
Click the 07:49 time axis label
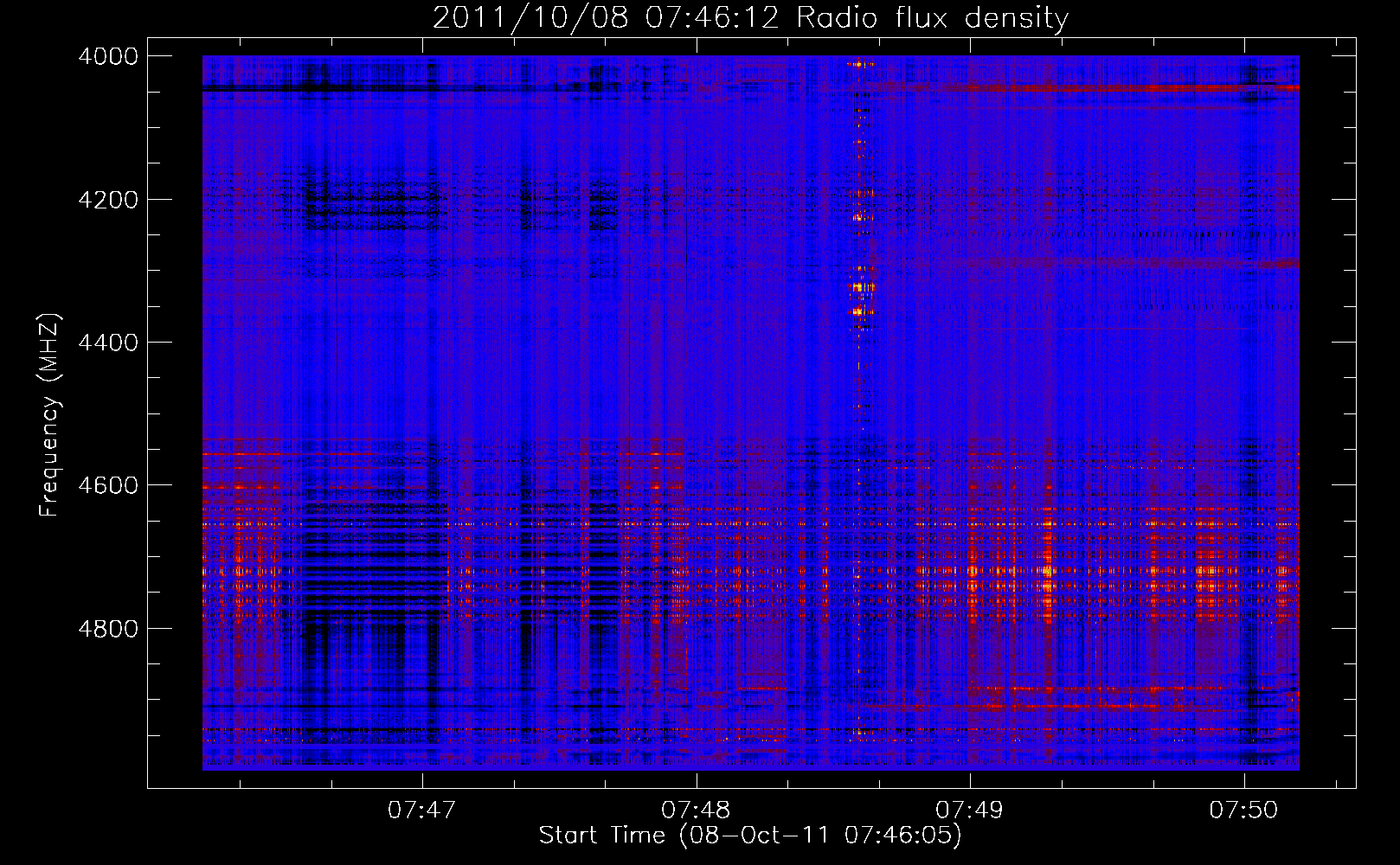coord(970,811)
